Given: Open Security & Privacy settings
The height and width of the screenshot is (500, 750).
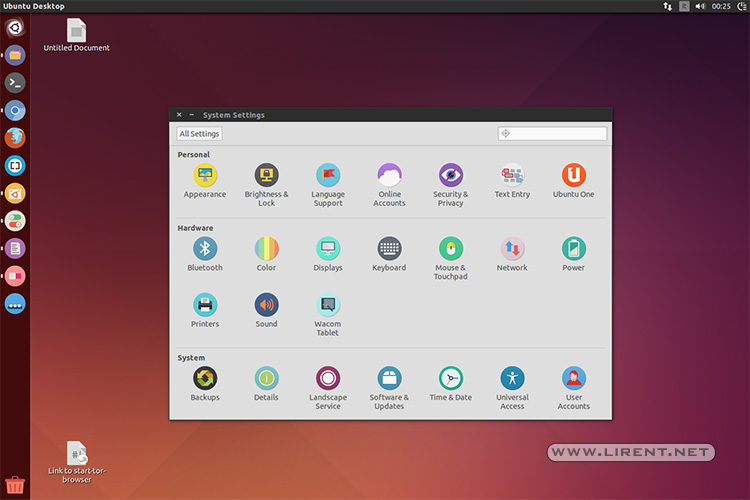Looking at the screenshot, I should tap(451, 185).
